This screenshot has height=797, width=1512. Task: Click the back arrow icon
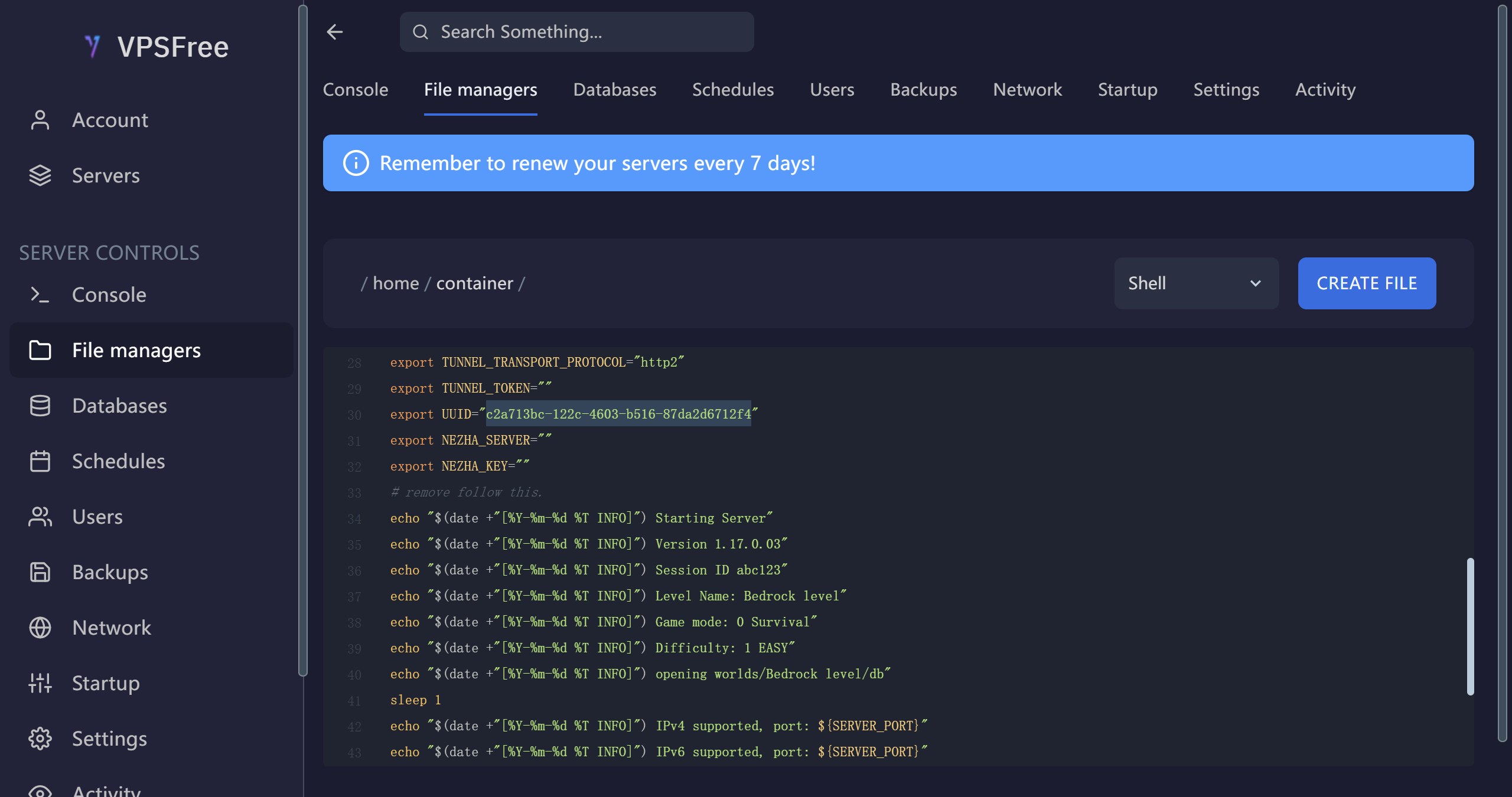pos(335,32)
